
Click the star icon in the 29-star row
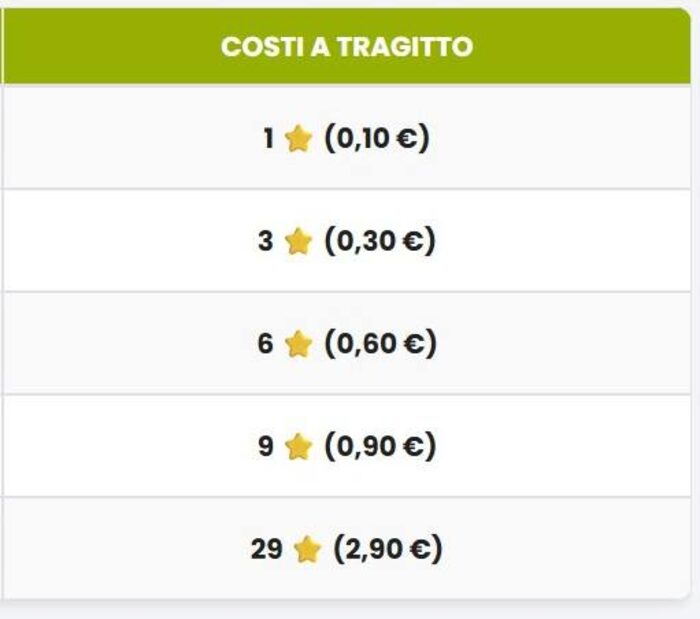click(x=307, y=549)
